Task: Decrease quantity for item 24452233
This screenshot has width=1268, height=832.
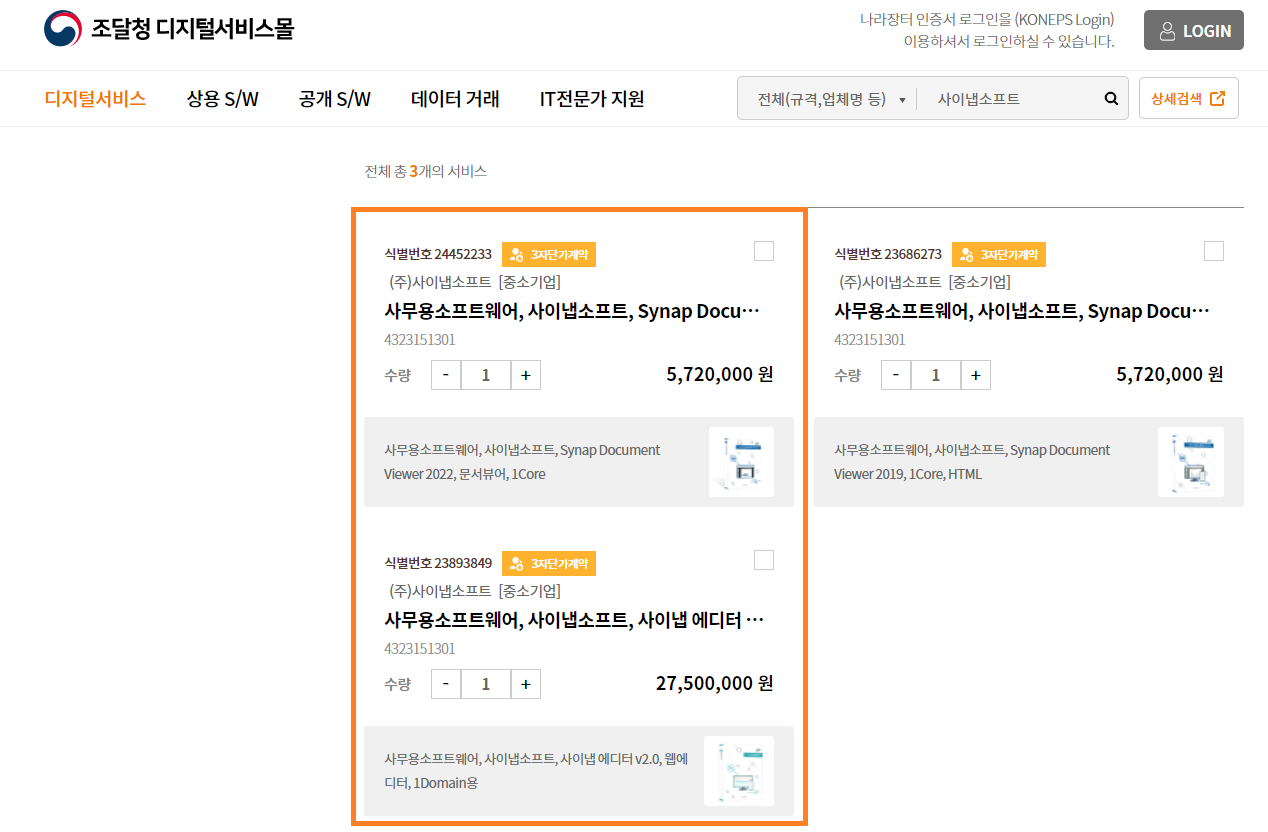Action: pyautogui.click(x=446, y=375)
